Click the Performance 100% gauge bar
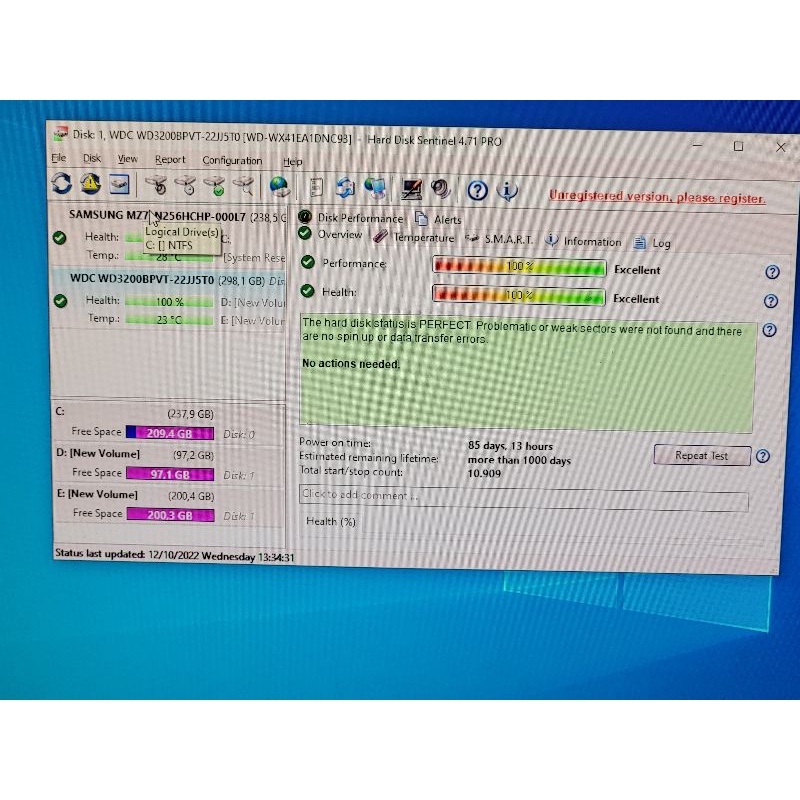Screen dimensions: 800x800 519,267
